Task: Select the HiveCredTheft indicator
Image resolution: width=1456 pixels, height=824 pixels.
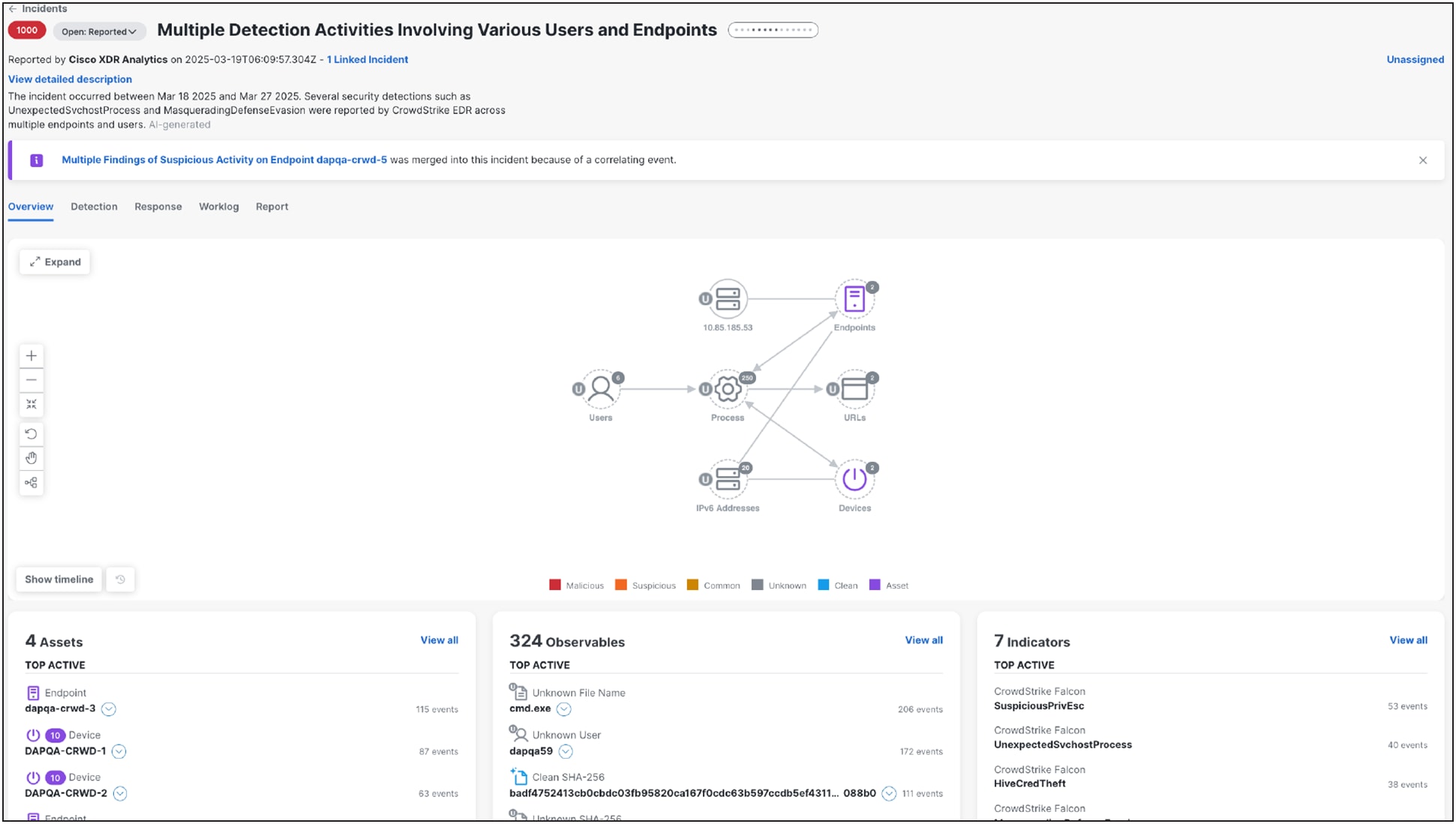Action: (x=1030, y=784)
